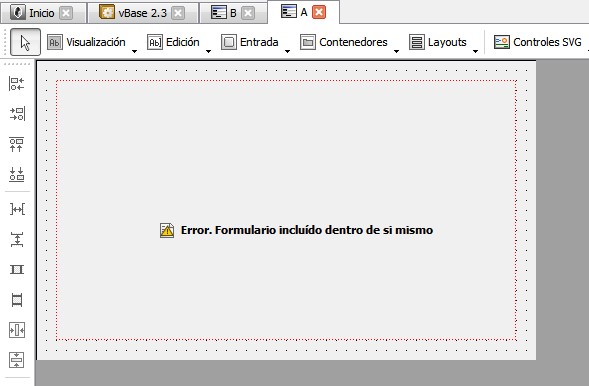Select the arrow pointer tool
Image resolution: width=589 pixels, height=386 pixels.
coord(25,42)
